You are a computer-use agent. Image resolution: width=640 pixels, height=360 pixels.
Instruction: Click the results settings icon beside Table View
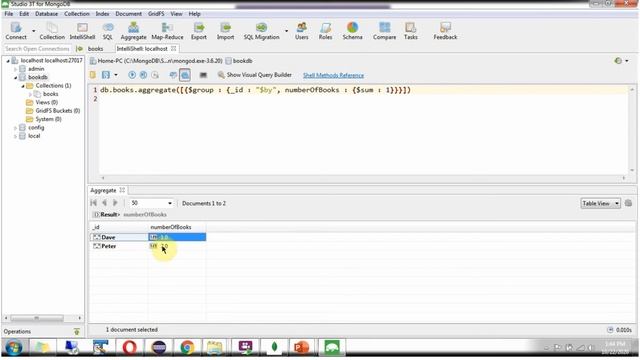pos(628,203)
